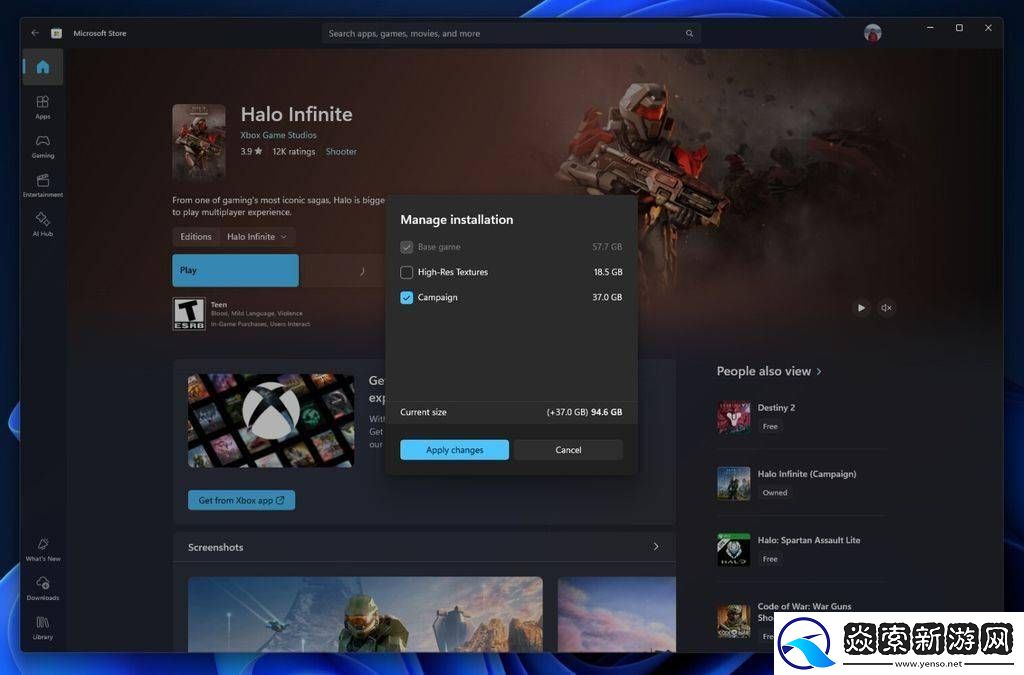Image resolution: width=1024 pixels, height=675 pixels.
Task: Expand the People also view chevron
Action: click(x=819, y=371)
